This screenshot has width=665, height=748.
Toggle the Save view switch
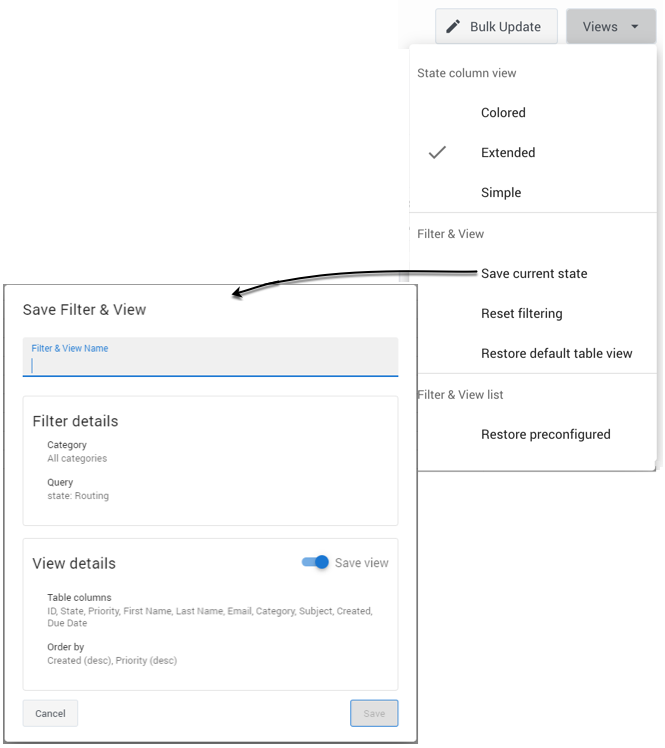click(x=316, y=562)
